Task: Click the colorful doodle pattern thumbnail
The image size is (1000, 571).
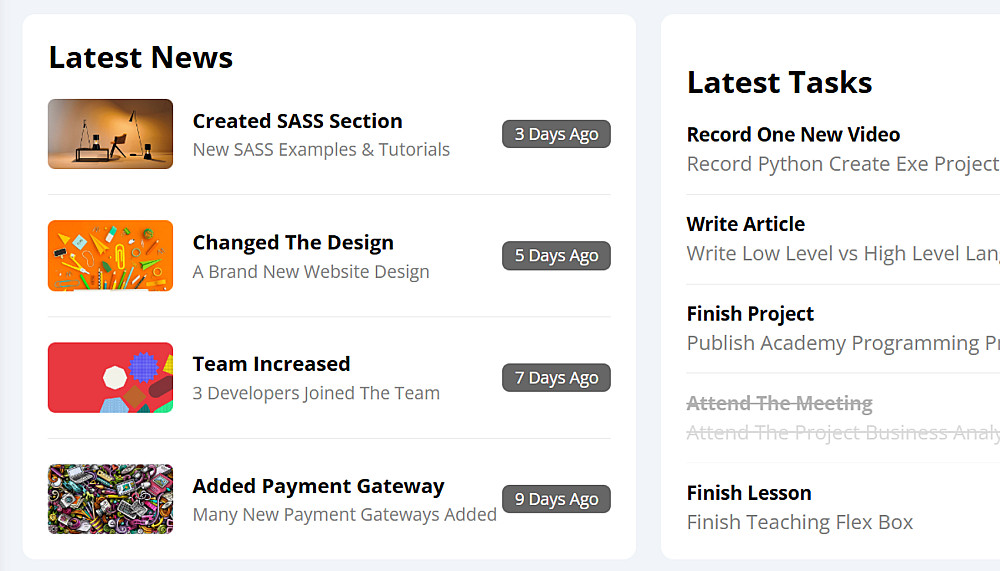Action: (110, 499)
